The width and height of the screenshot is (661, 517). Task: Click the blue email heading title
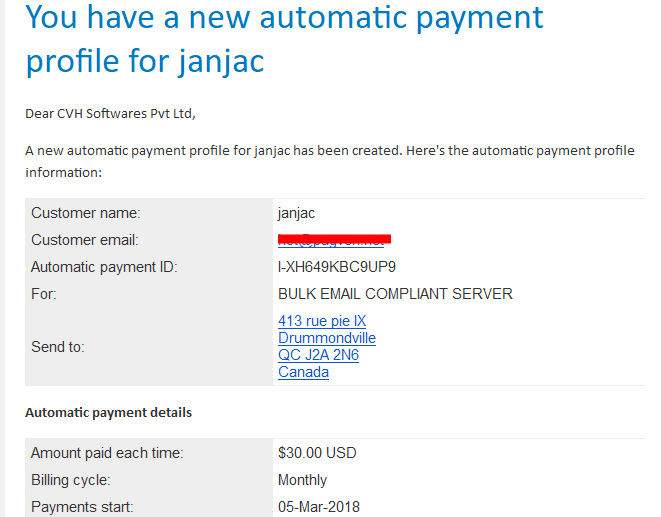tap(284, 40)
